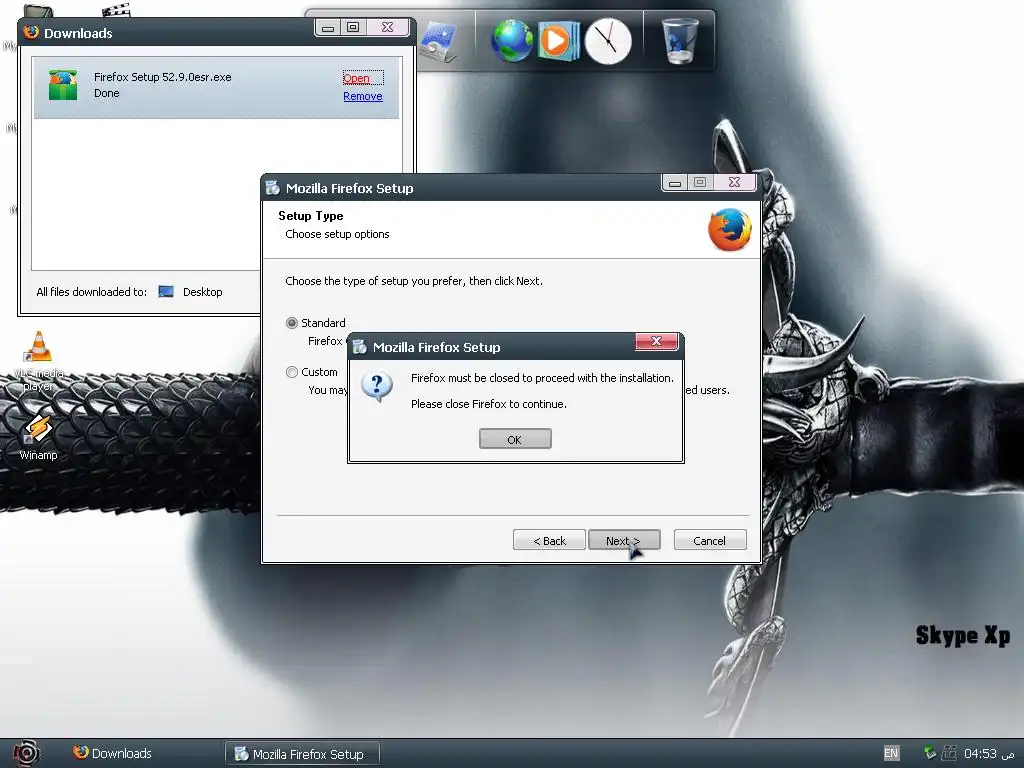Click the Back button in setup wizard

pyautogui.click(x=549, y=540)
